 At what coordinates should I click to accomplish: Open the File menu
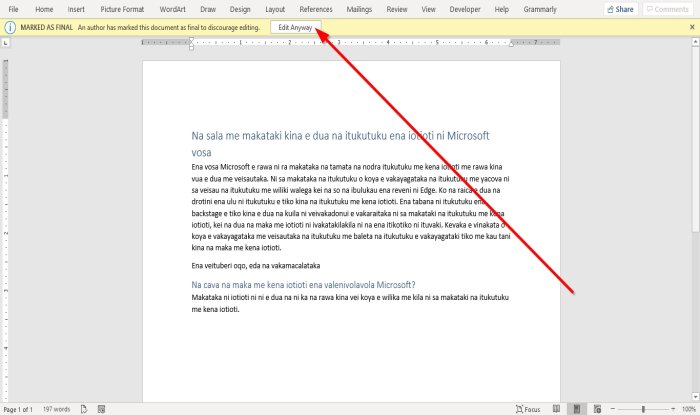(13, 9)
